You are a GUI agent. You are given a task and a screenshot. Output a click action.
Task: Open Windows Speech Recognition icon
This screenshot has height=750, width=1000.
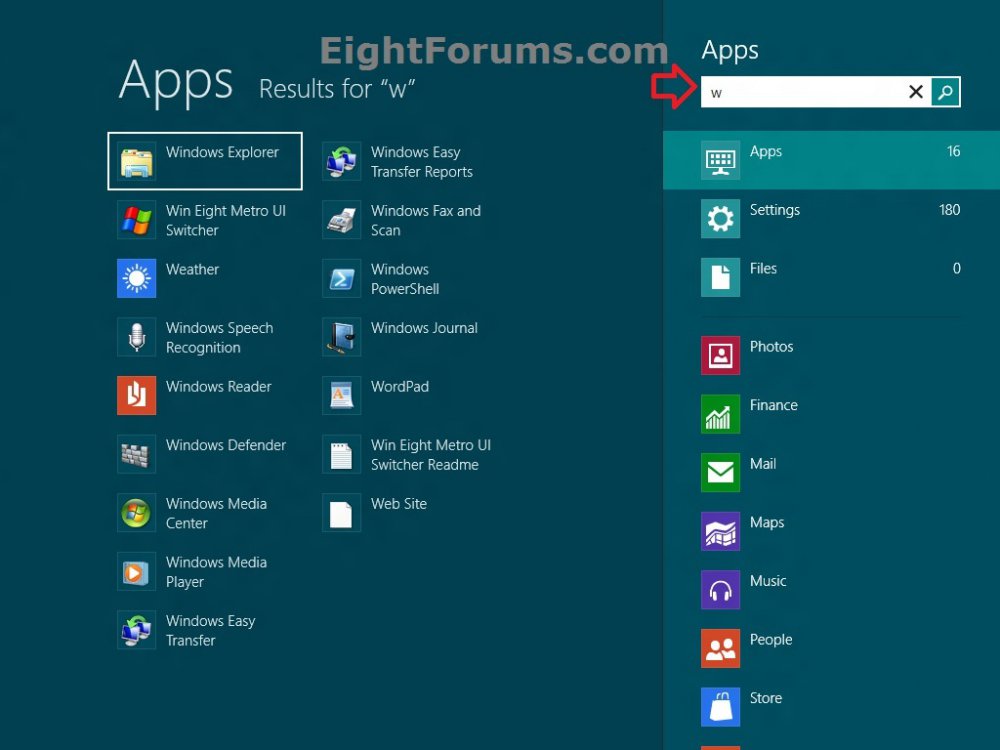point(137,337)
